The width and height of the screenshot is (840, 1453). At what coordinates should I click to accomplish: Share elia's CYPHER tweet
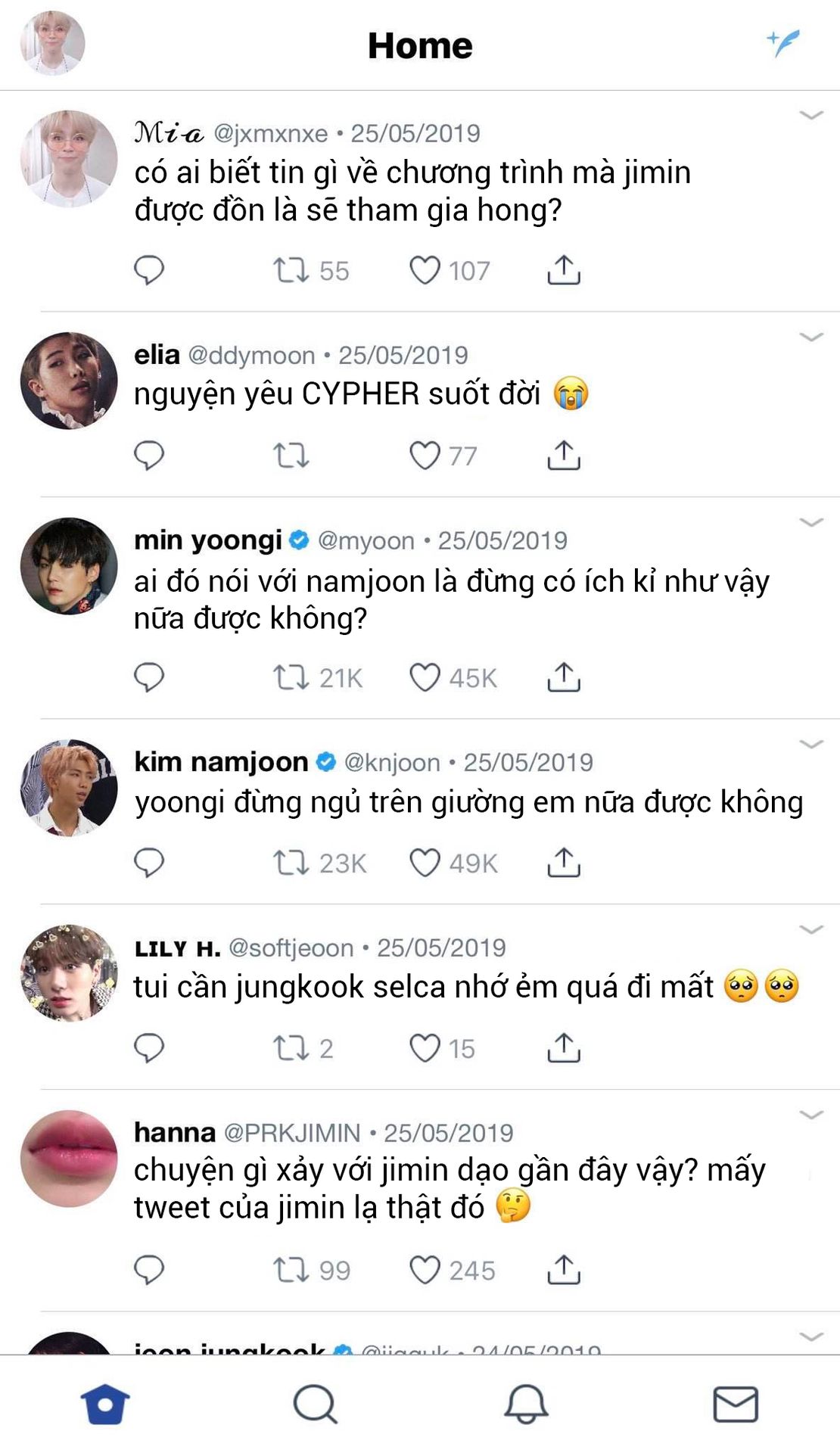tap(564, 455)
